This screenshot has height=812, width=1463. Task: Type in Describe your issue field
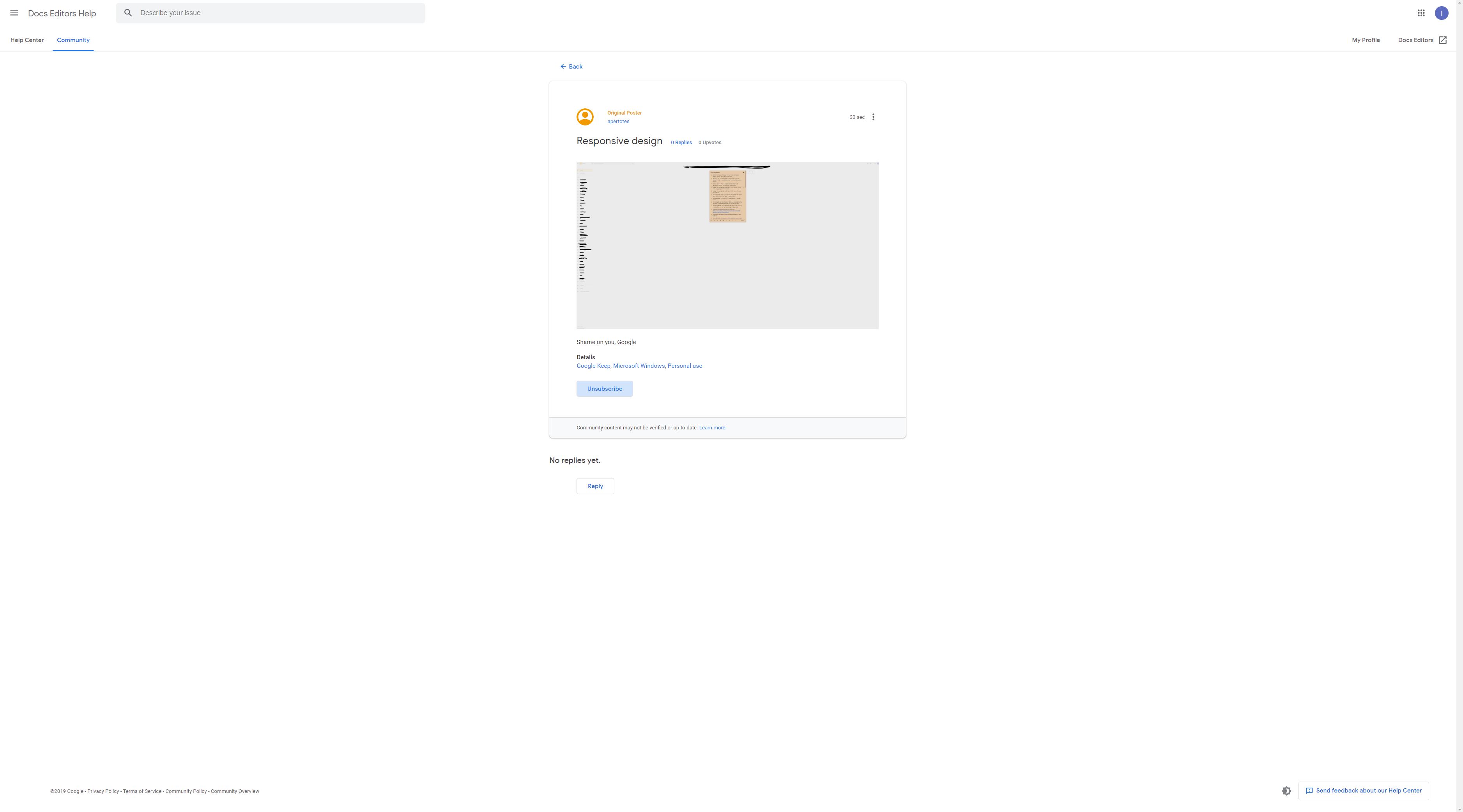278,13
